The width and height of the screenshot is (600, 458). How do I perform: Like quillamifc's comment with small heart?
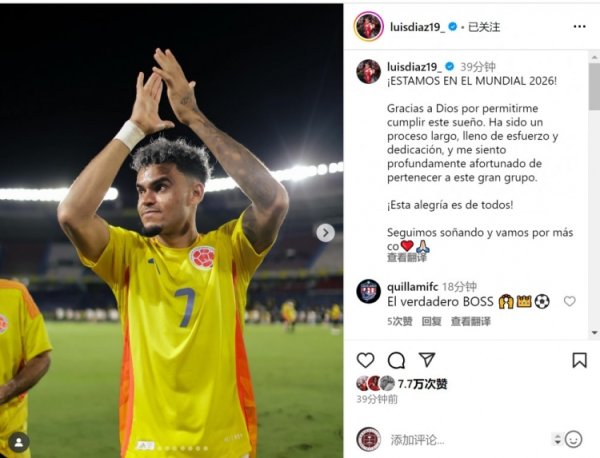pyautogui.click(x=569, y=302)
